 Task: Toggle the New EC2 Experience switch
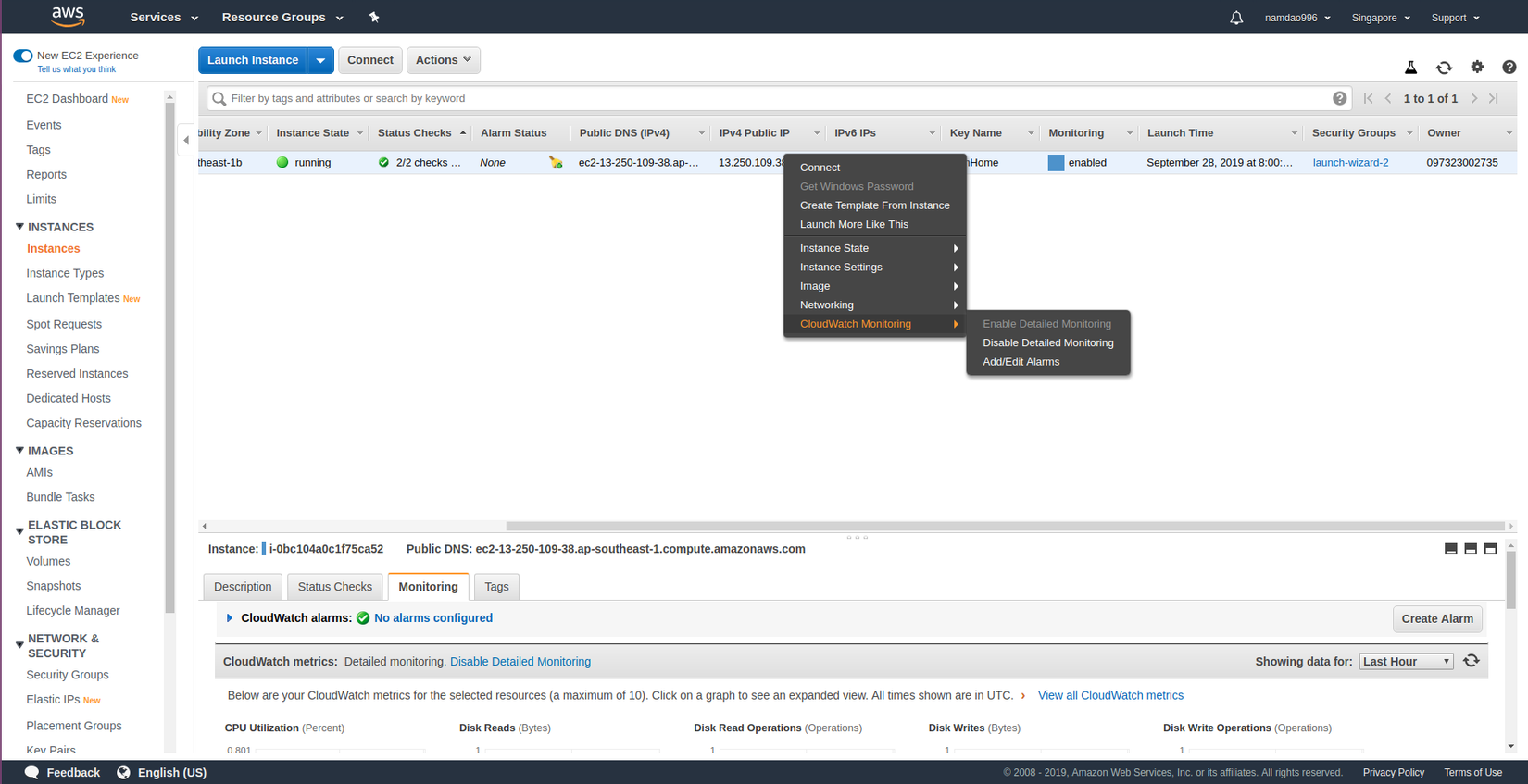click(x=23, y=56)
